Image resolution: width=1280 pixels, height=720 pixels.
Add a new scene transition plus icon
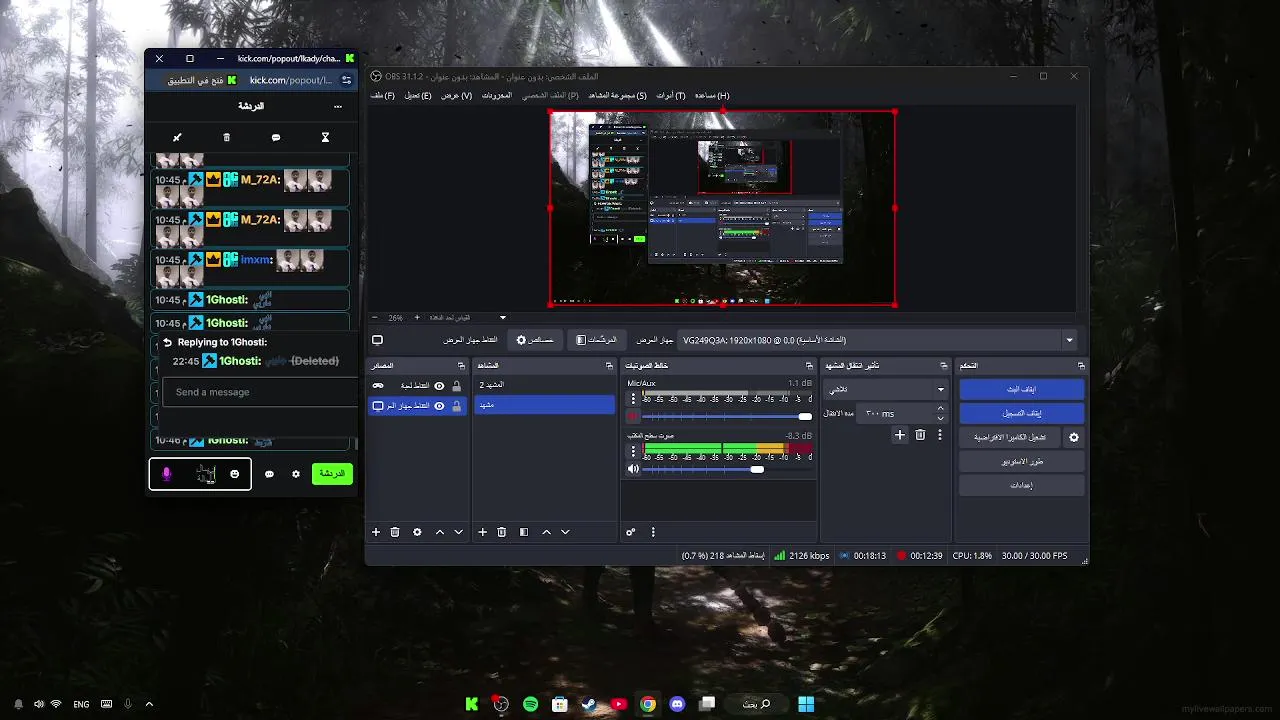(900, 435)
